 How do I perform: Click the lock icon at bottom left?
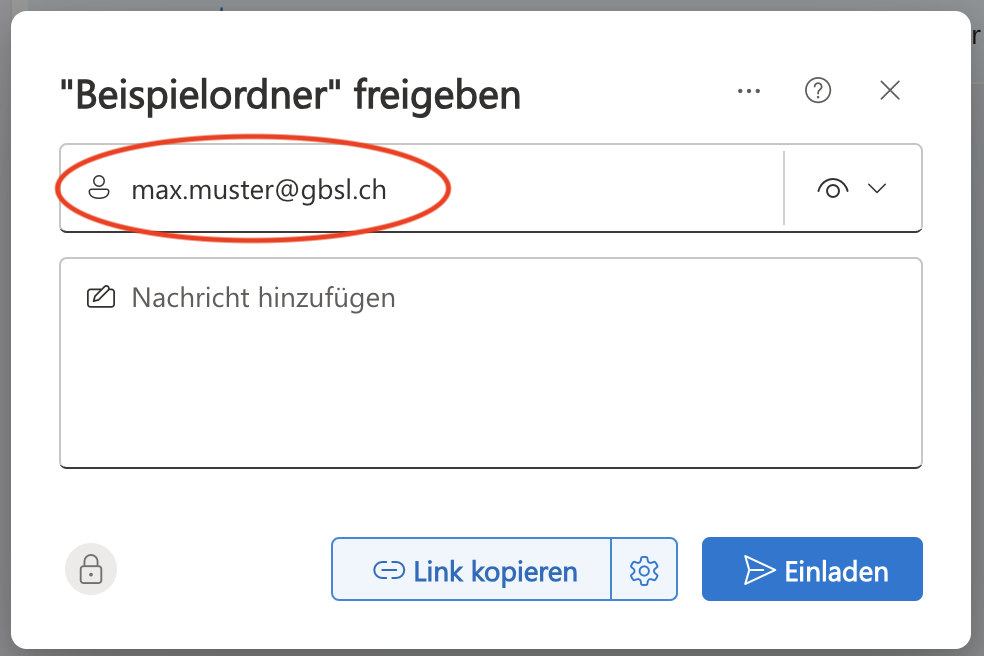[x=91, y=569]
